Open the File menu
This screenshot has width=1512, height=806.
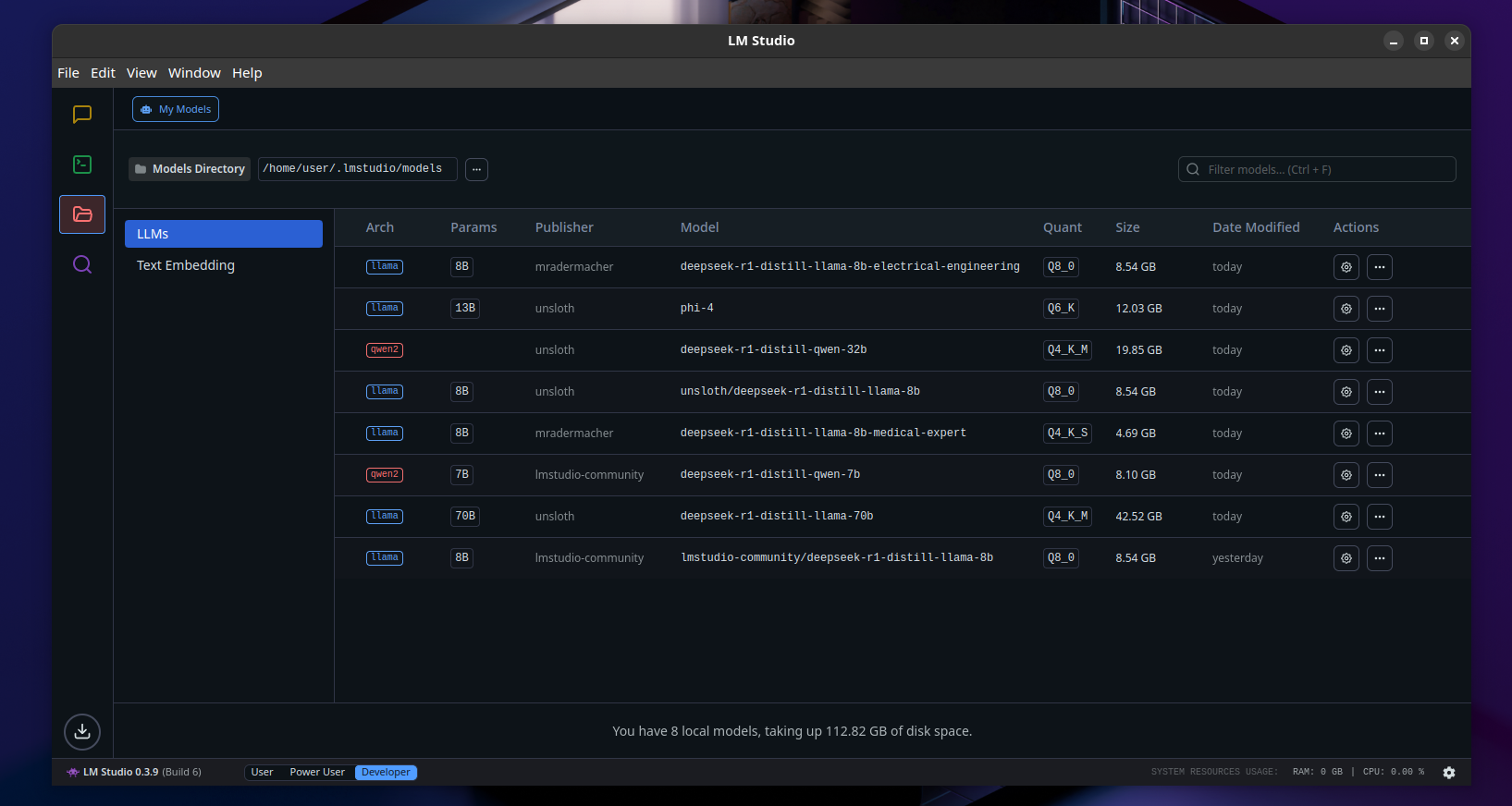click(x=68, y=73)
